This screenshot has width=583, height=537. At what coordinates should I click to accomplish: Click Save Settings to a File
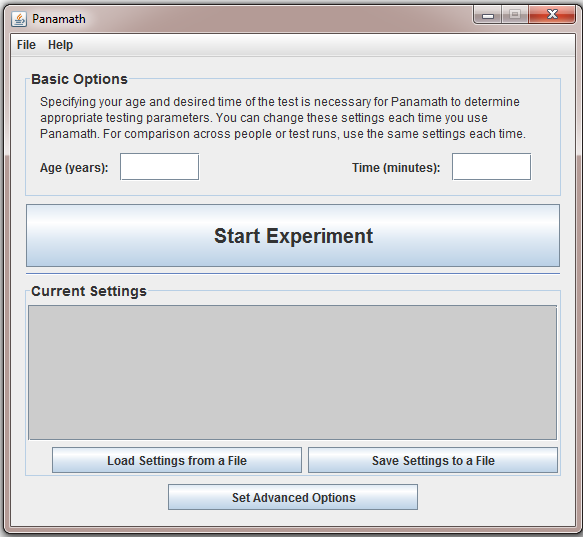point(433,460)
